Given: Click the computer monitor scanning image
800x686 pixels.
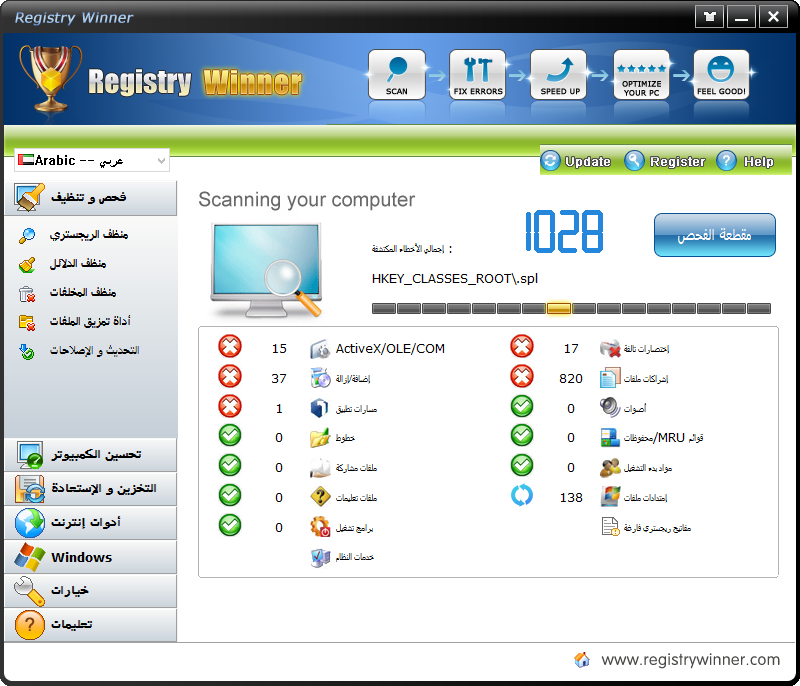Looking at the screenshot, I should tap(266, 270).
